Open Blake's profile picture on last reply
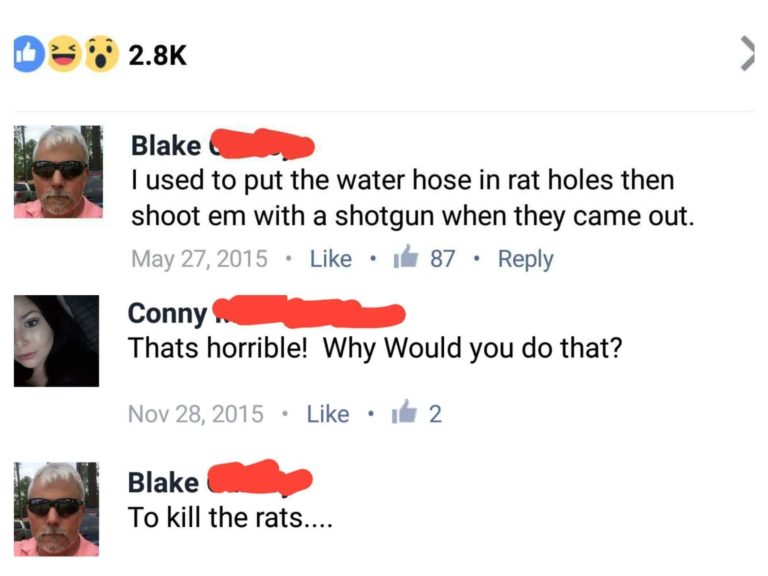The height and width of the screenshot is (576, 768). tap(56, 509)
